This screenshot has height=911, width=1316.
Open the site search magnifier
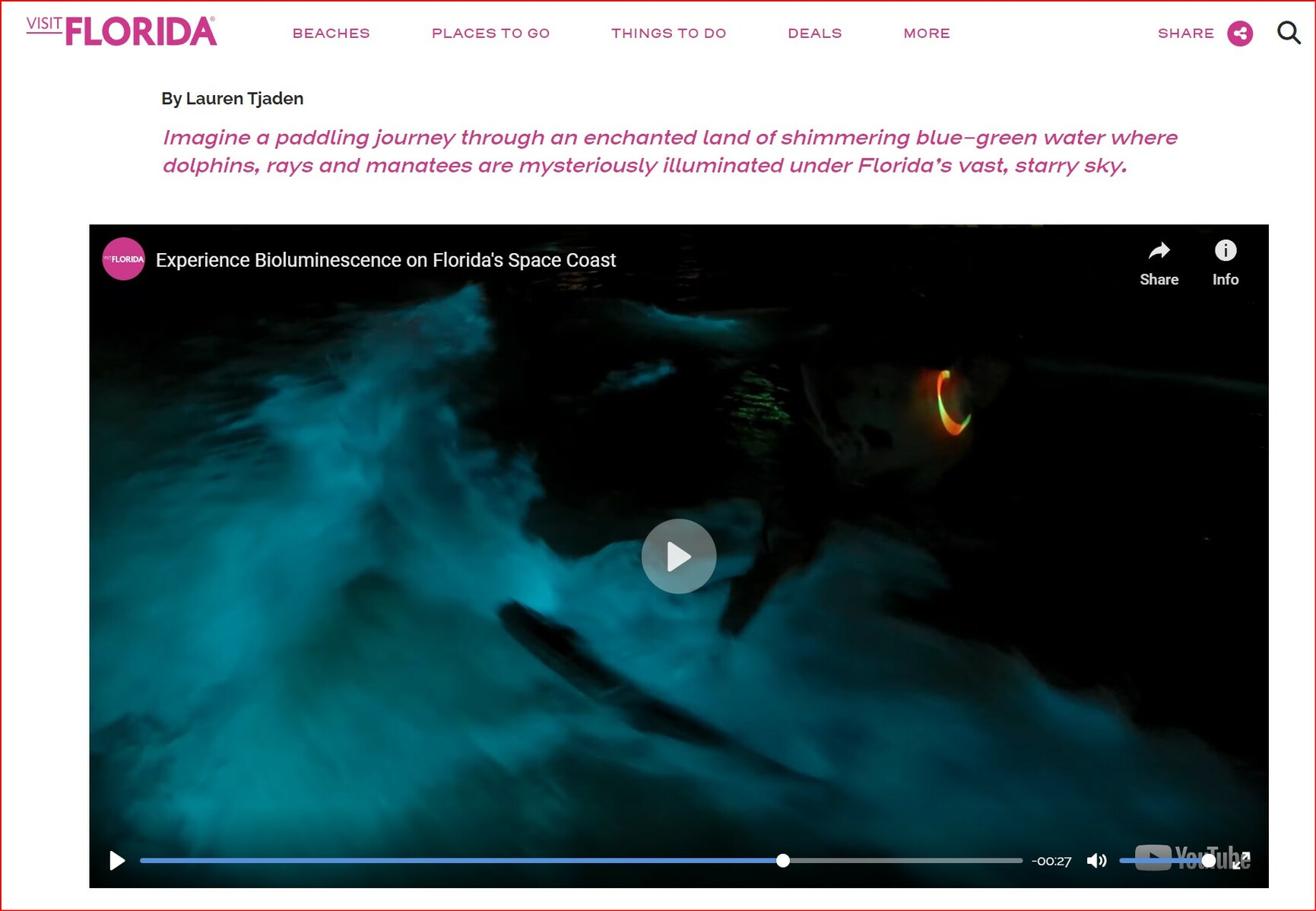point(1289,33)
